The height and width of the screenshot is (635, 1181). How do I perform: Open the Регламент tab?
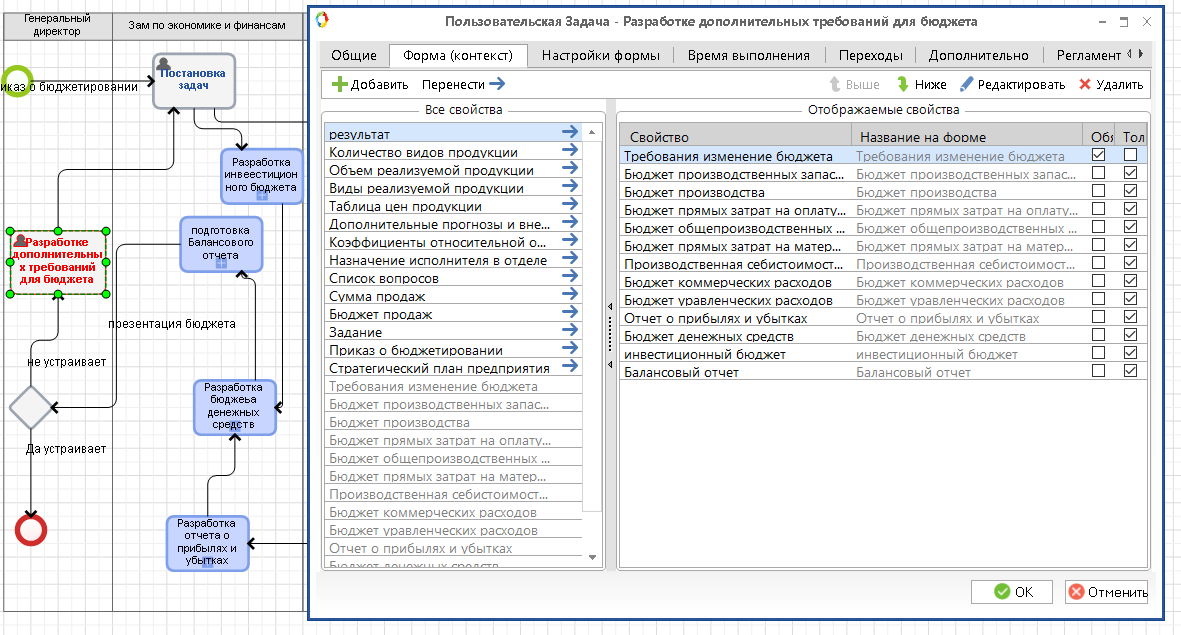(x=1088, y=55)
